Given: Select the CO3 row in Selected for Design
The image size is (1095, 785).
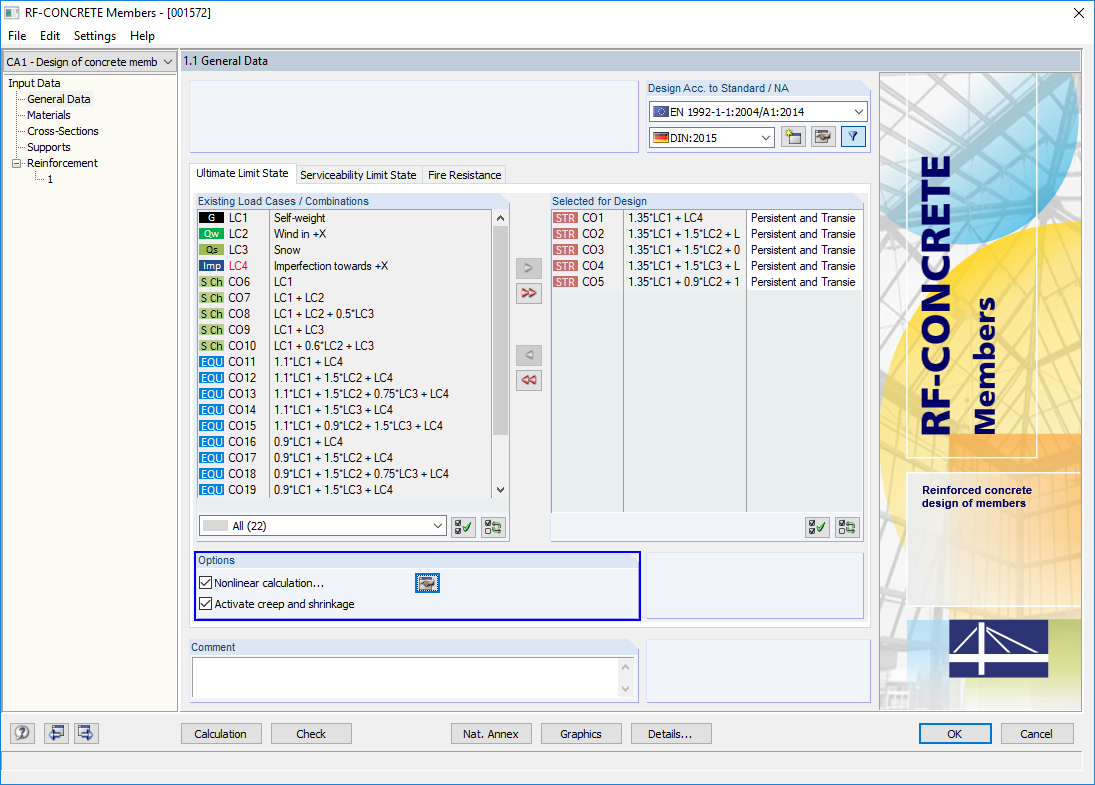Looking at the screenshot, I should [x=706, y=250].
